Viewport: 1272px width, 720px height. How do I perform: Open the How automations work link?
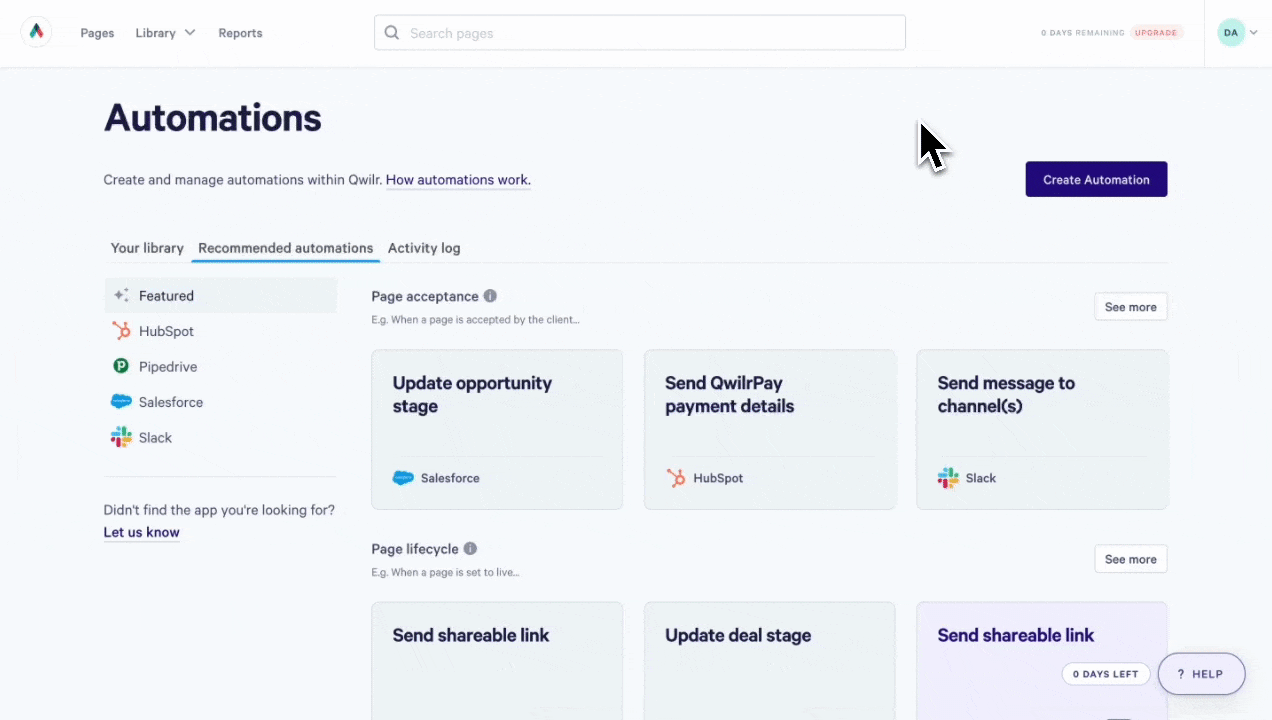457,179
